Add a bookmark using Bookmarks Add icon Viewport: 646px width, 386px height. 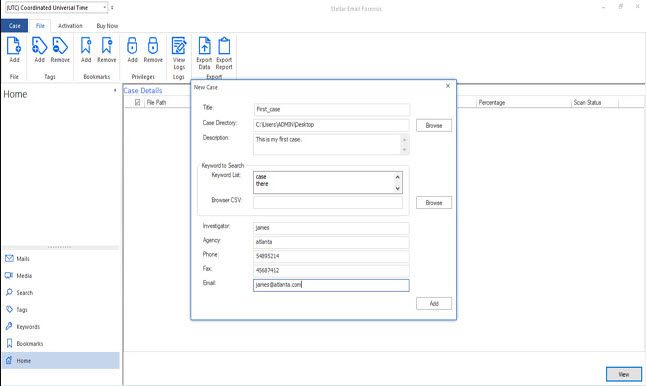click(86, 46)
